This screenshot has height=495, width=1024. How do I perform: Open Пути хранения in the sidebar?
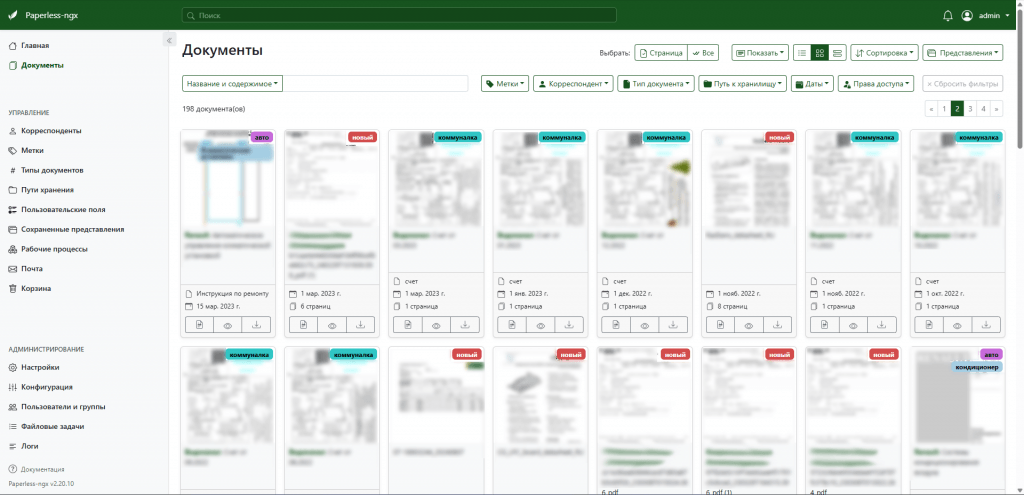click(40, 190)
